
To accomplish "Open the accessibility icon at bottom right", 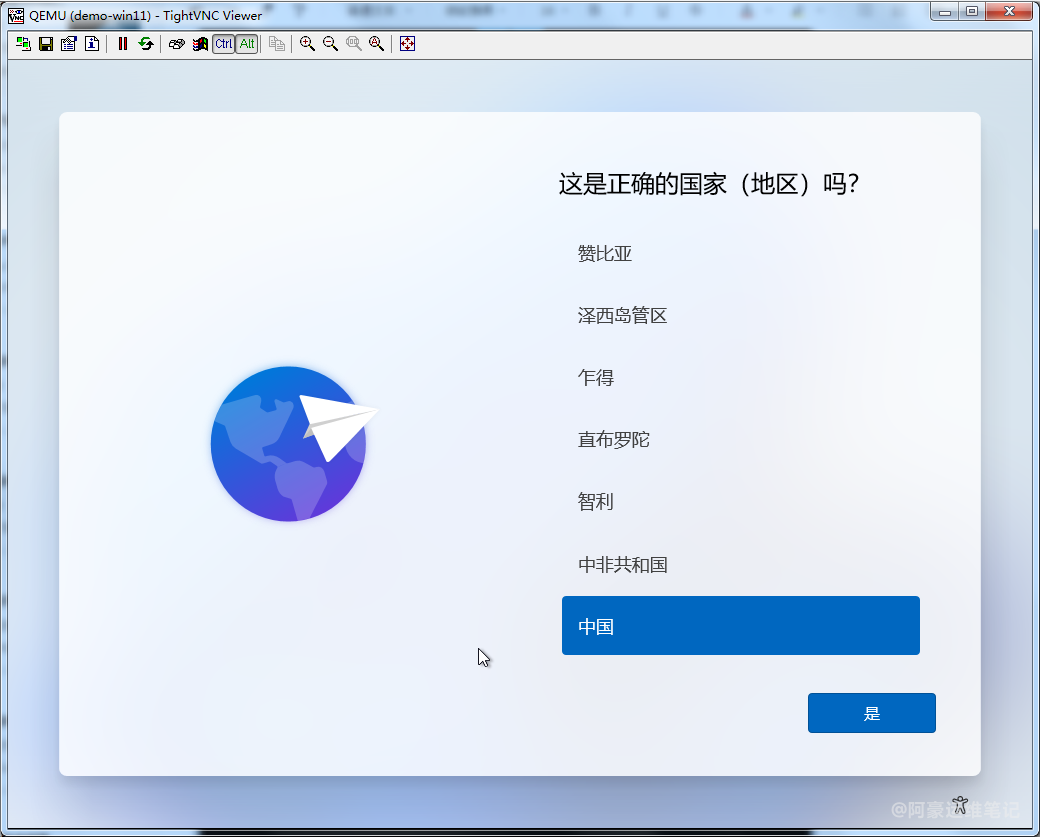I will [x=960, y=804].
